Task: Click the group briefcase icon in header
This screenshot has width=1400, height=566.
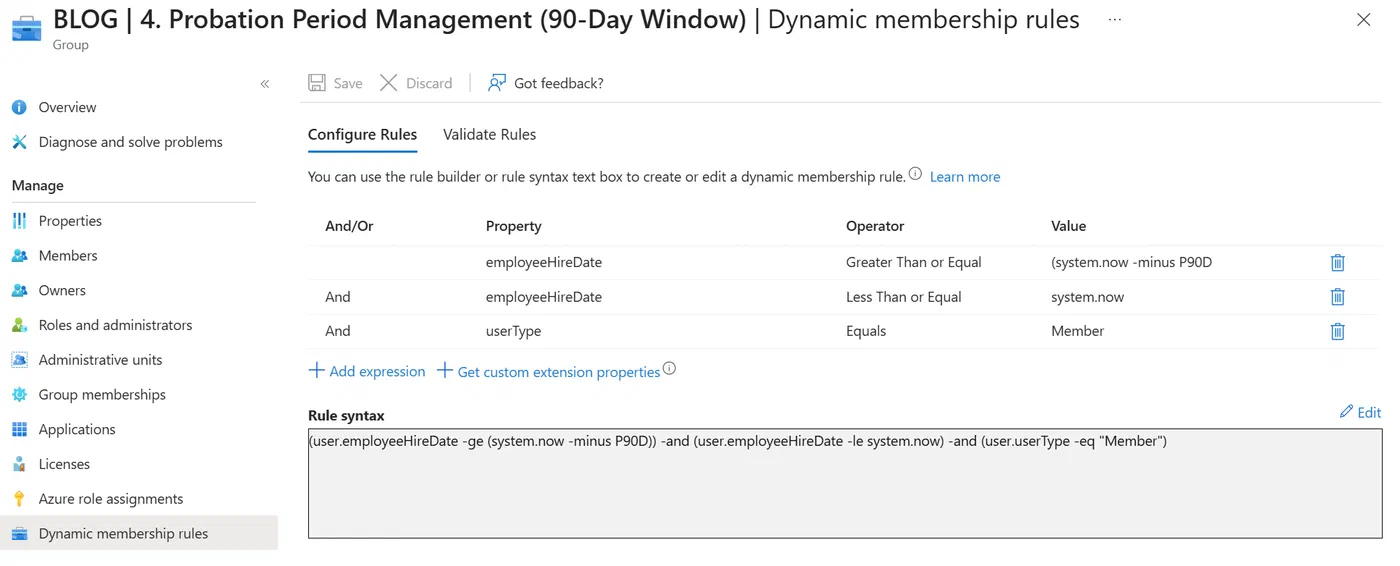Action: pyautogui.click(x=27, y=28)
